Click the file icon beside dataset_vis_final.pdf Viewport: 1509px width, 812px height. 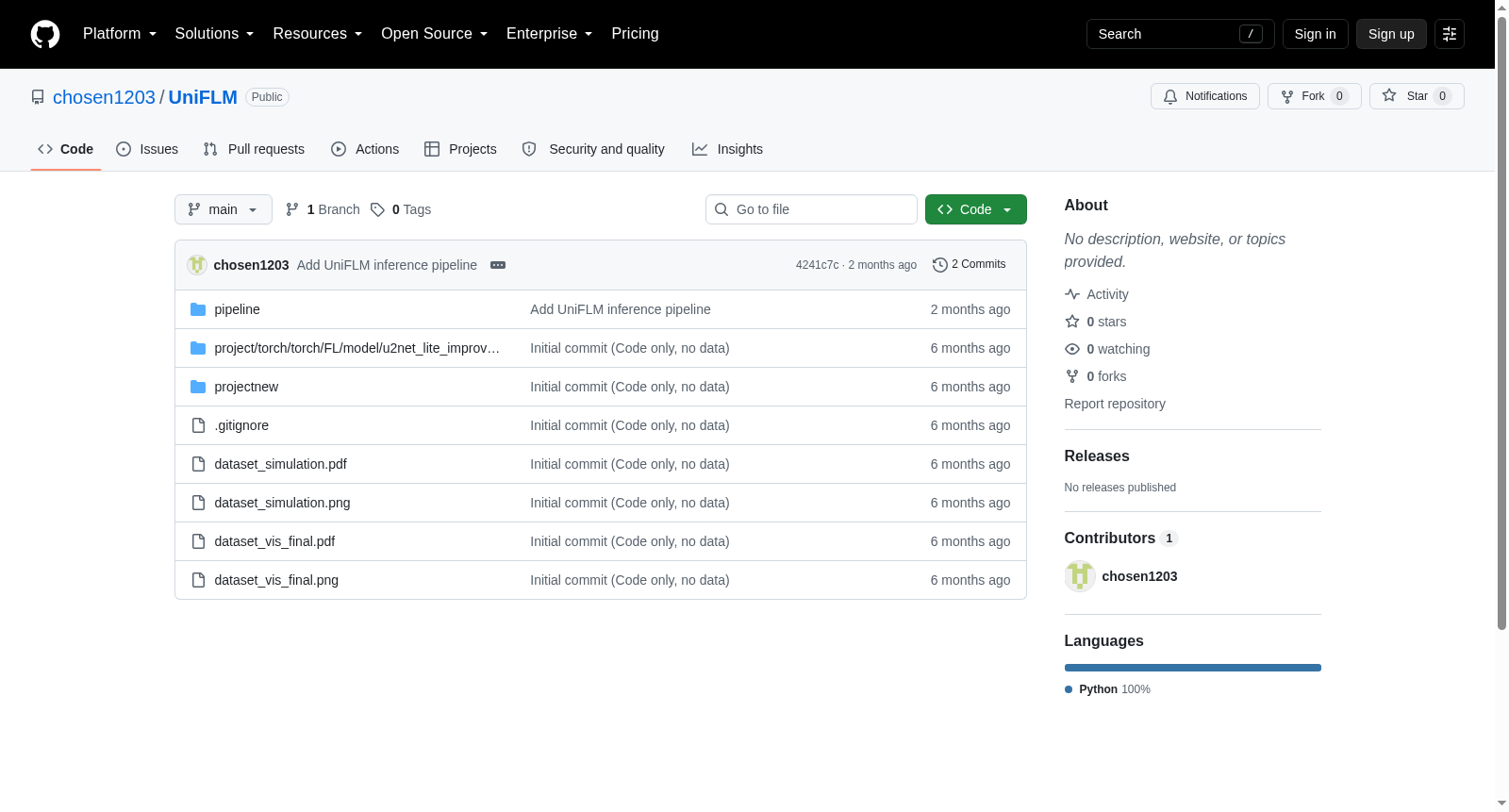(x=198, y=541)
